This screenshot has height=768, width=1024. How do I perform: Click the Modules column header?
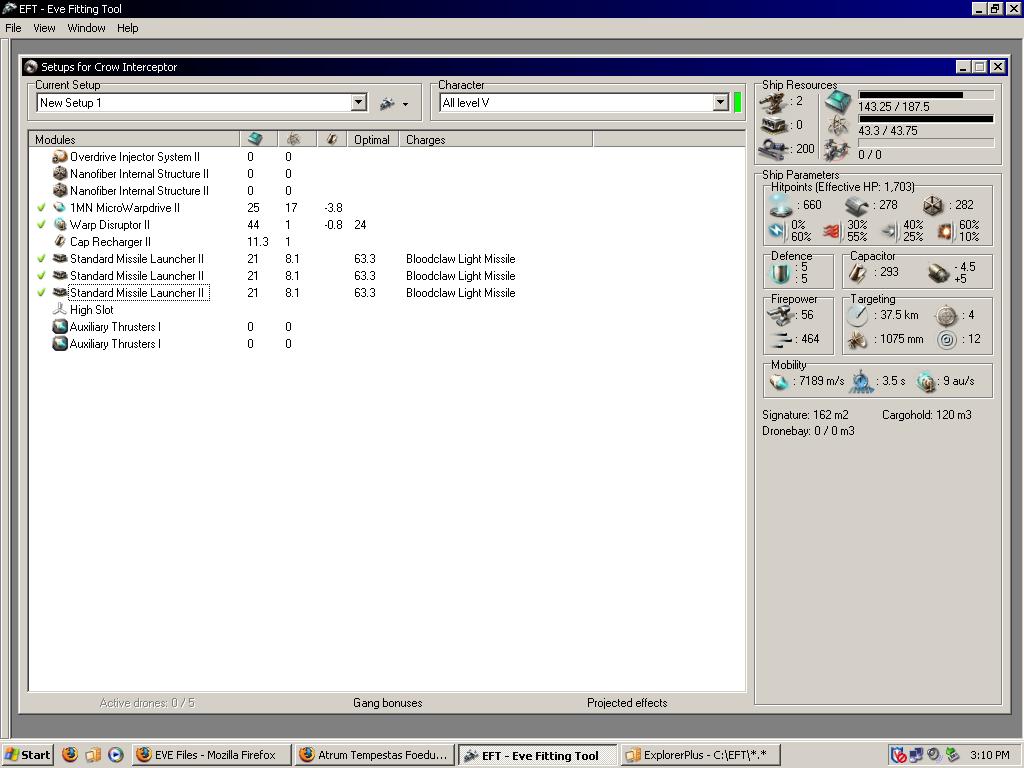pos(135,139)
